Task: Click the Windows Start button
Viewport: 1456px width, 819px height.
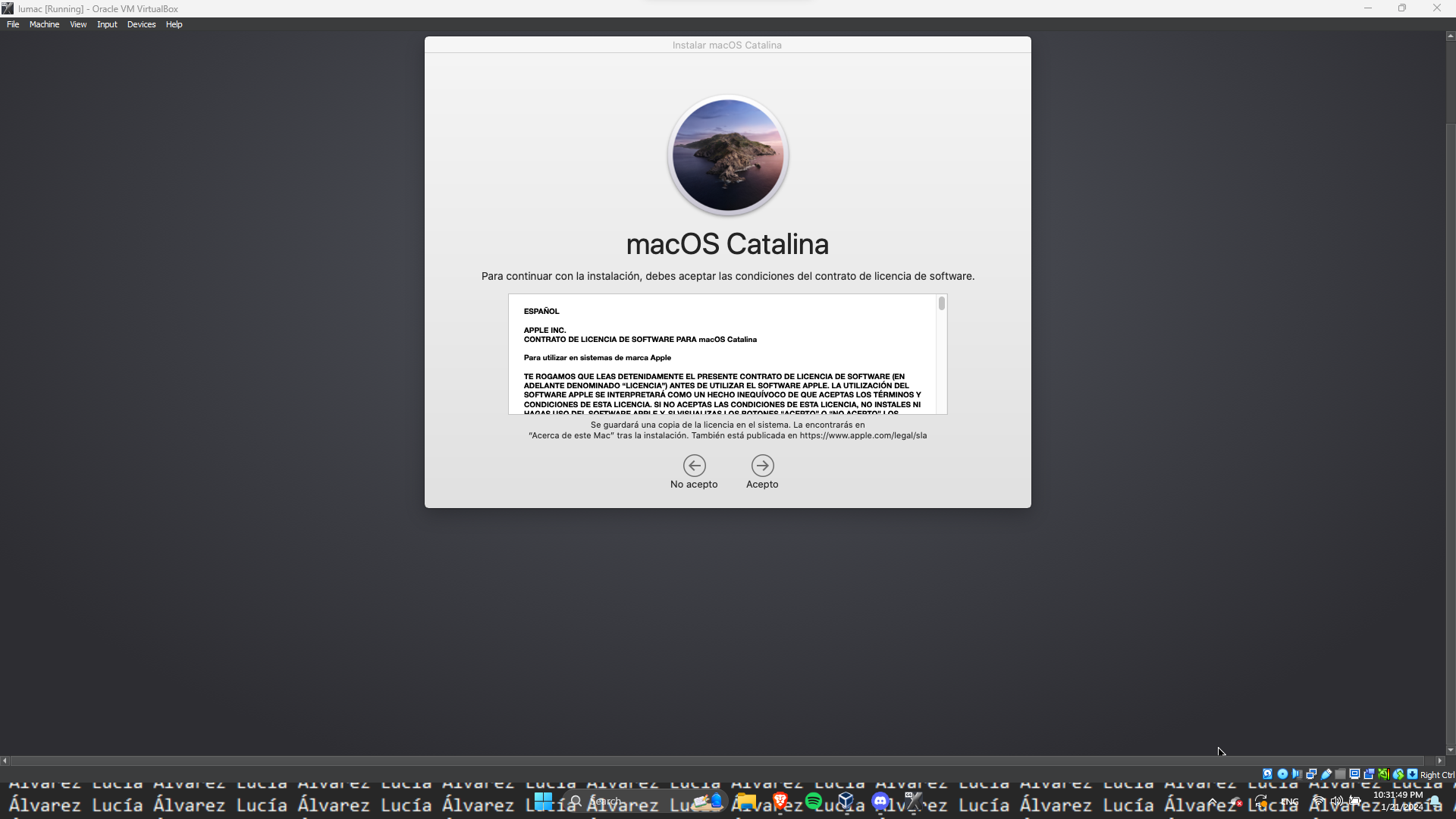Action: pos(543,802)
